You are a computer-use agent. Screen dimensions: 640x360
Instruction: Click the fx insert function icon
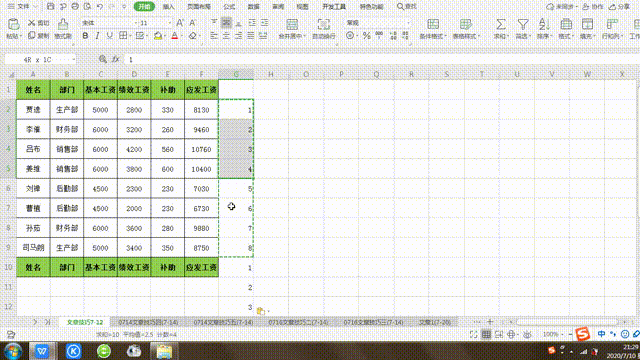[116, 60]
